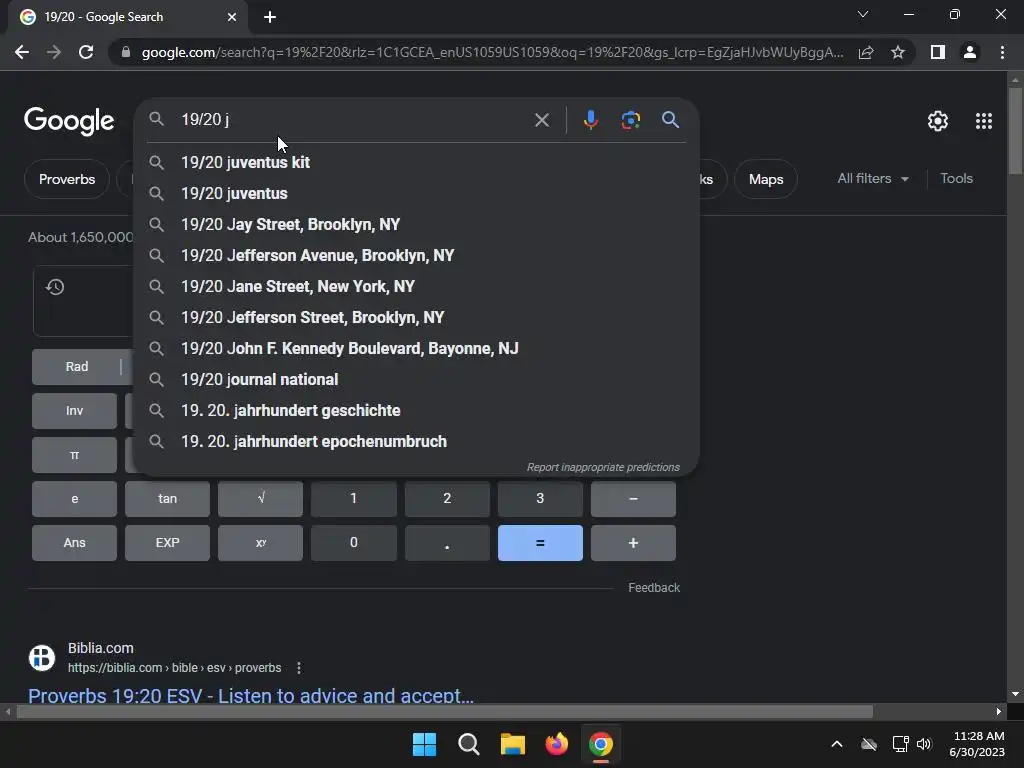
Task: Choose suggestion 19/20 juventus
Action: tap(416, 193)
